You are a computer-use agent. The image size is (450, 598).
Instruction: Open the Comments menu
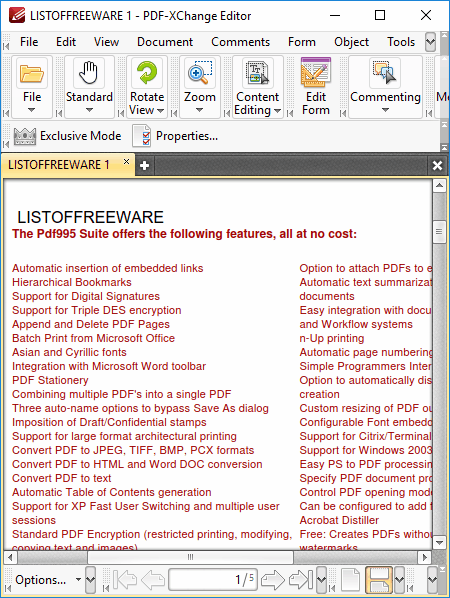(240, 42)
